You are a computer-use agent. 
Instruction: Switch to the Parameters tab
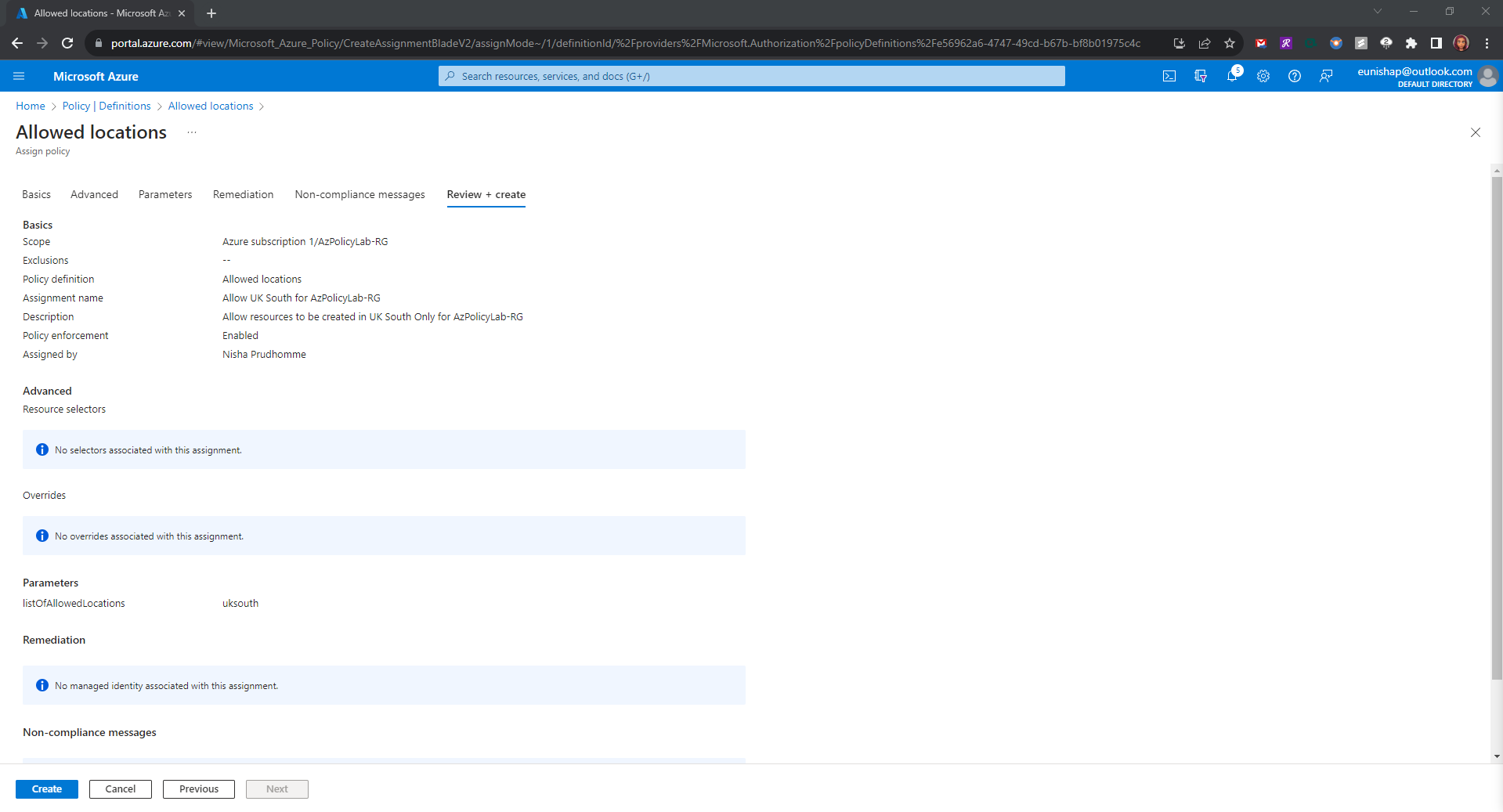pos(164,194)
